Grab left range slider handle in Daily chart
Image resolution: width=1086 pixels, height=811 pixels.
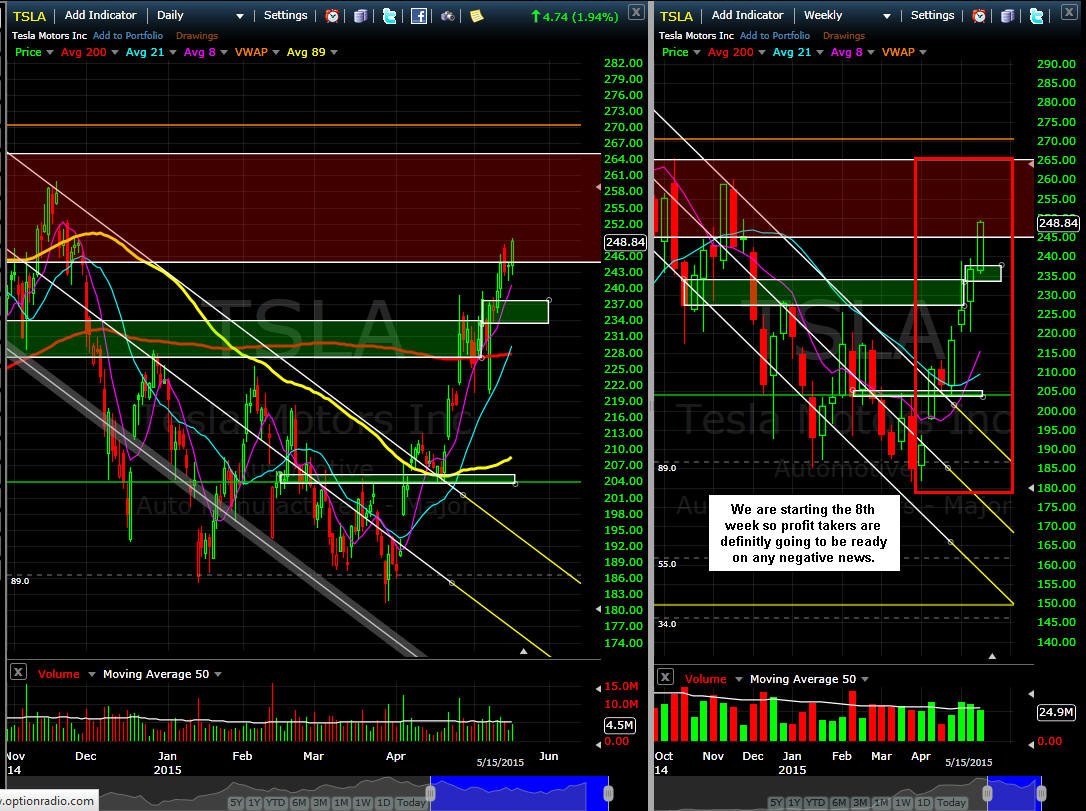point(430,793)
